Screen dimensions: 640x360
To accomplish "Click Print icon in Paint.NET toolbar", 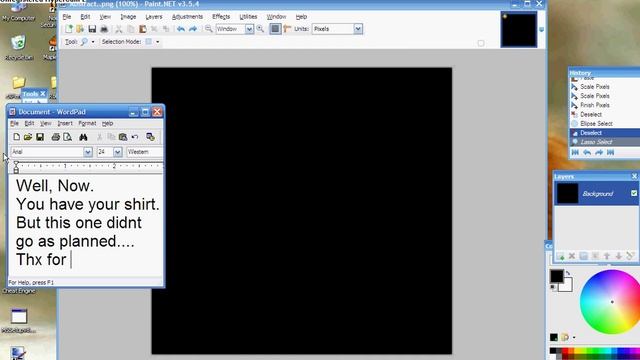I will coord(104,29).
